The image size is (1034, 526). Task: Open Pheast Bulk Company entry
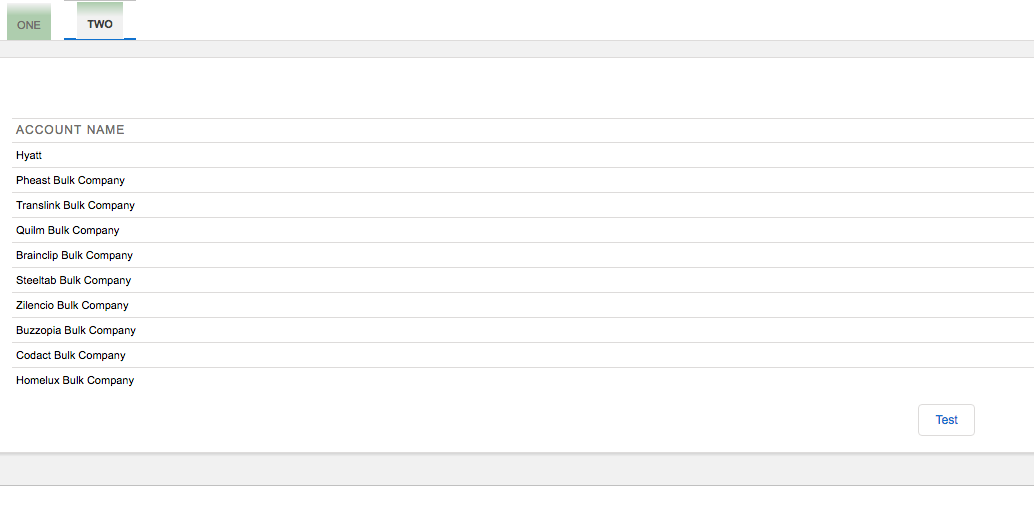click(x=70, y=180)
